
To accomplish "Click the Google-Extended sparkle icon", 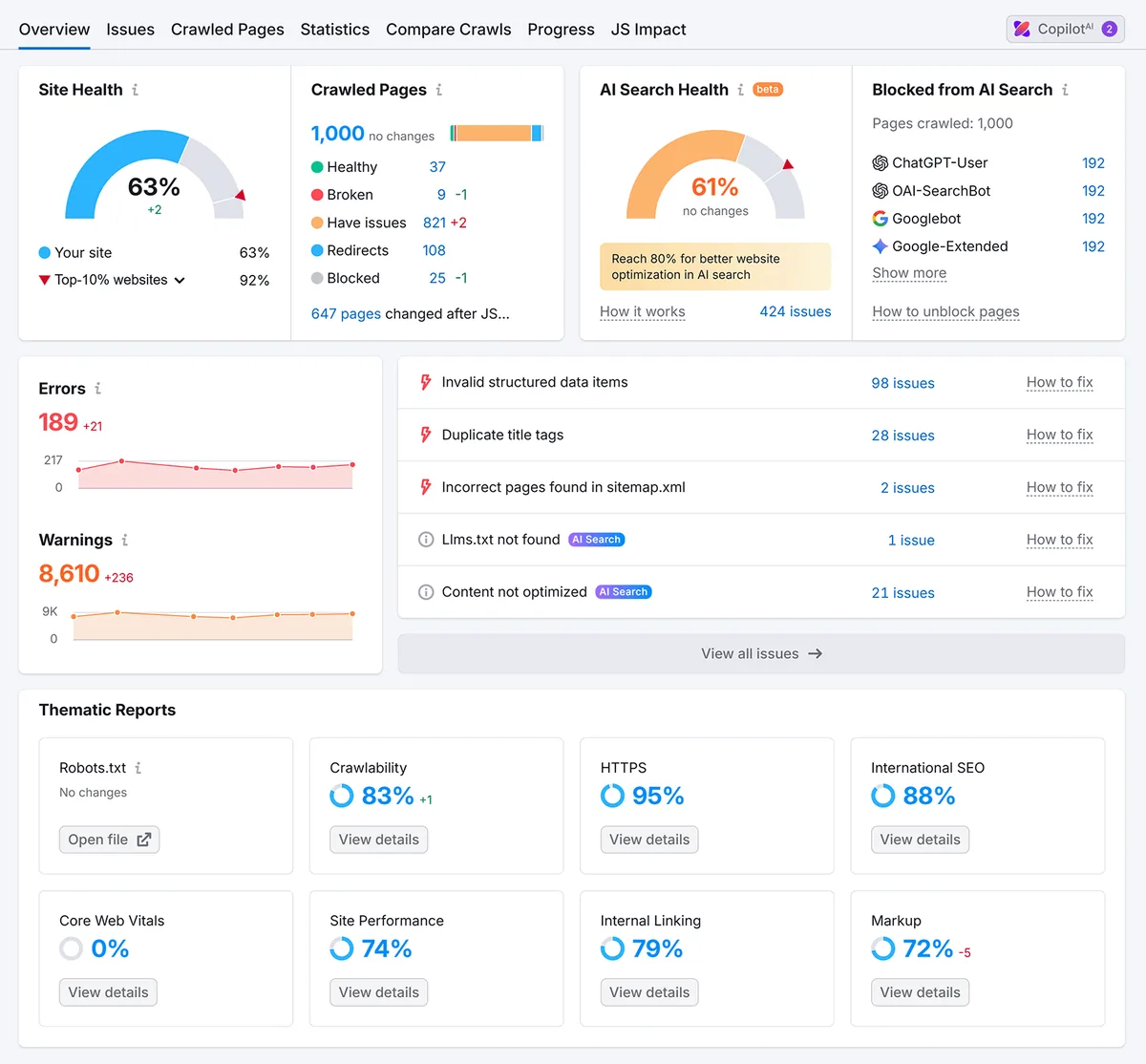I will [x=881, y=246].
